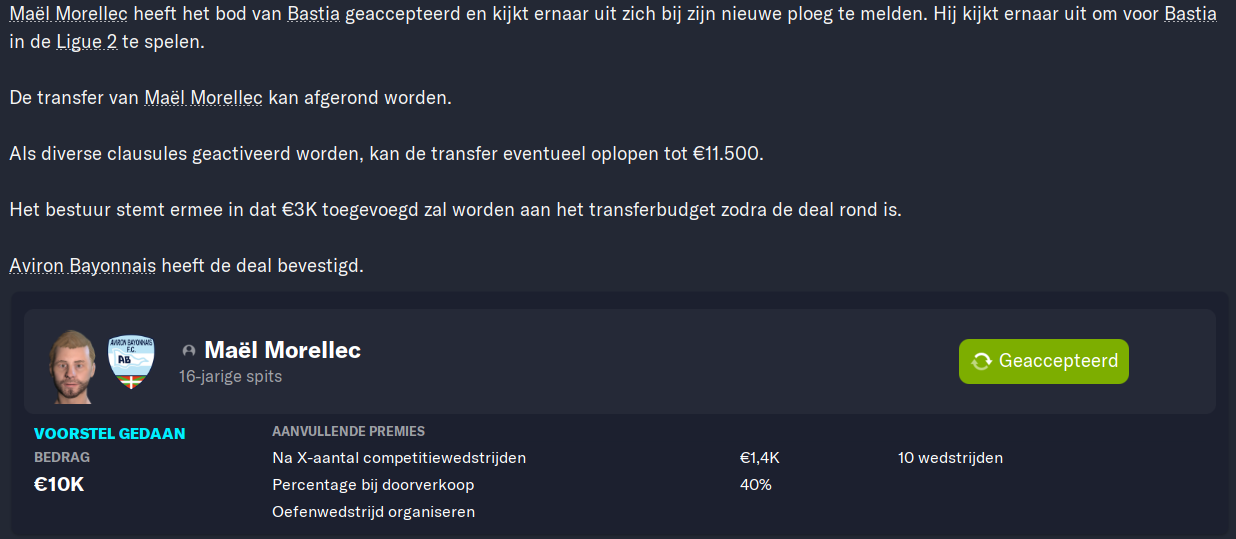This screenshot has width=1236, height=539.
Task: Open Maël Morellec link starting the first sentence
Action: 68,15
